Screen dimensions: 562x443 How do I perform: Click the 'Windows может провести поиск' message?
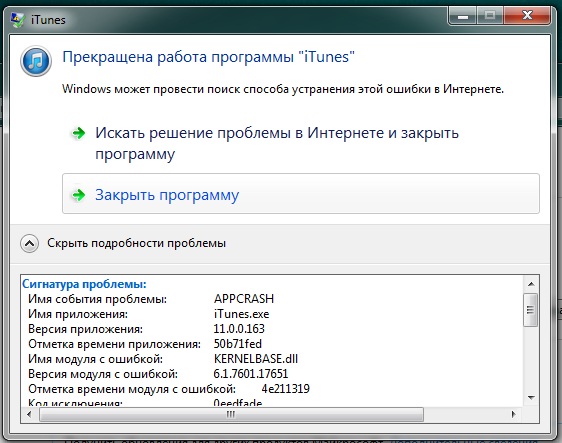pos(283,89)
